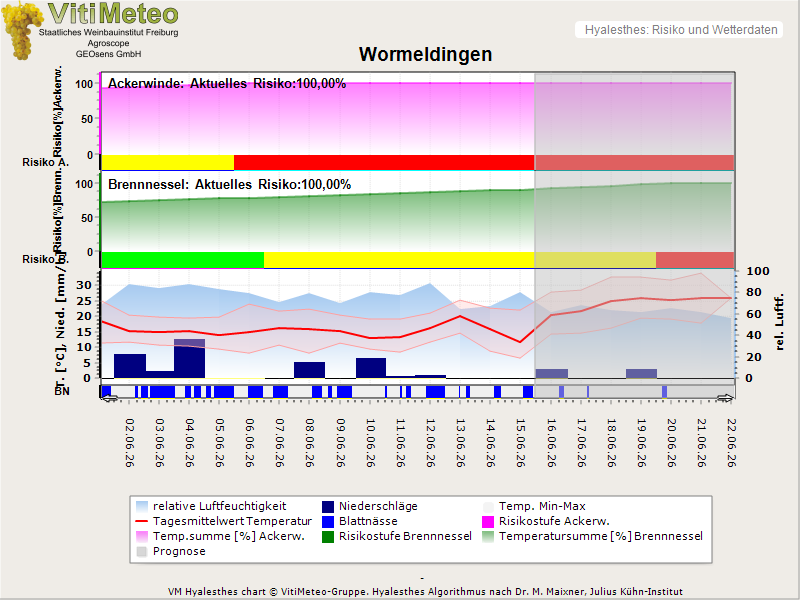This screenshot has height=600, width=800.
Task: Click the relative Luftfeuchtigkeit legend swatch
Action: [142, 506]
